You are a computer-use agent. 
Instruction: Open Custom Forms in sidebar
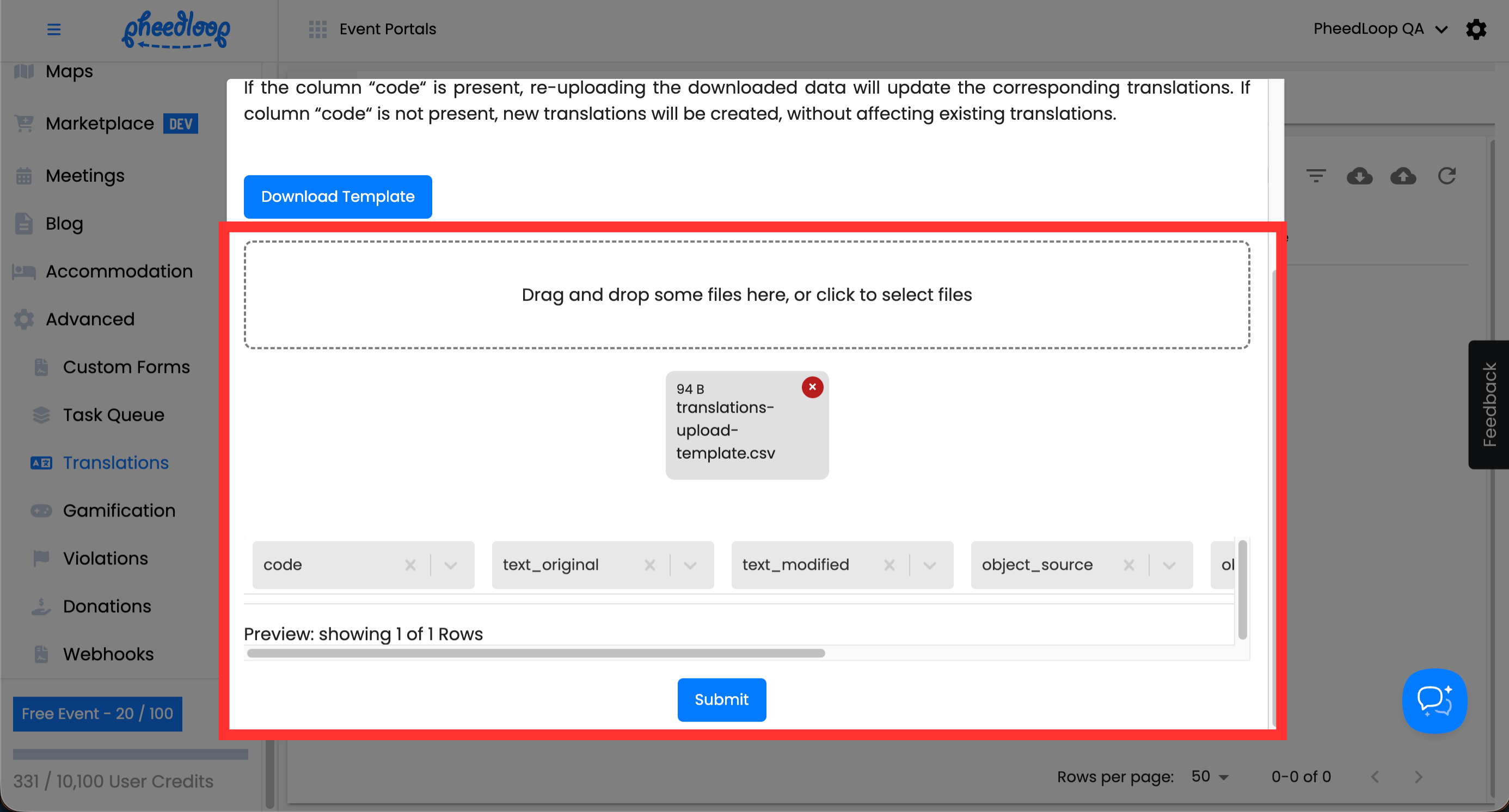pyautogui.click(x=126, y=367)
